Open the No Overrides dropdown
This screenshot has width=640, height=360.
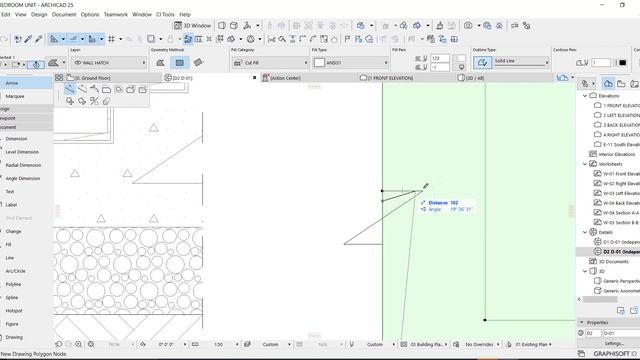coord(481,344)
